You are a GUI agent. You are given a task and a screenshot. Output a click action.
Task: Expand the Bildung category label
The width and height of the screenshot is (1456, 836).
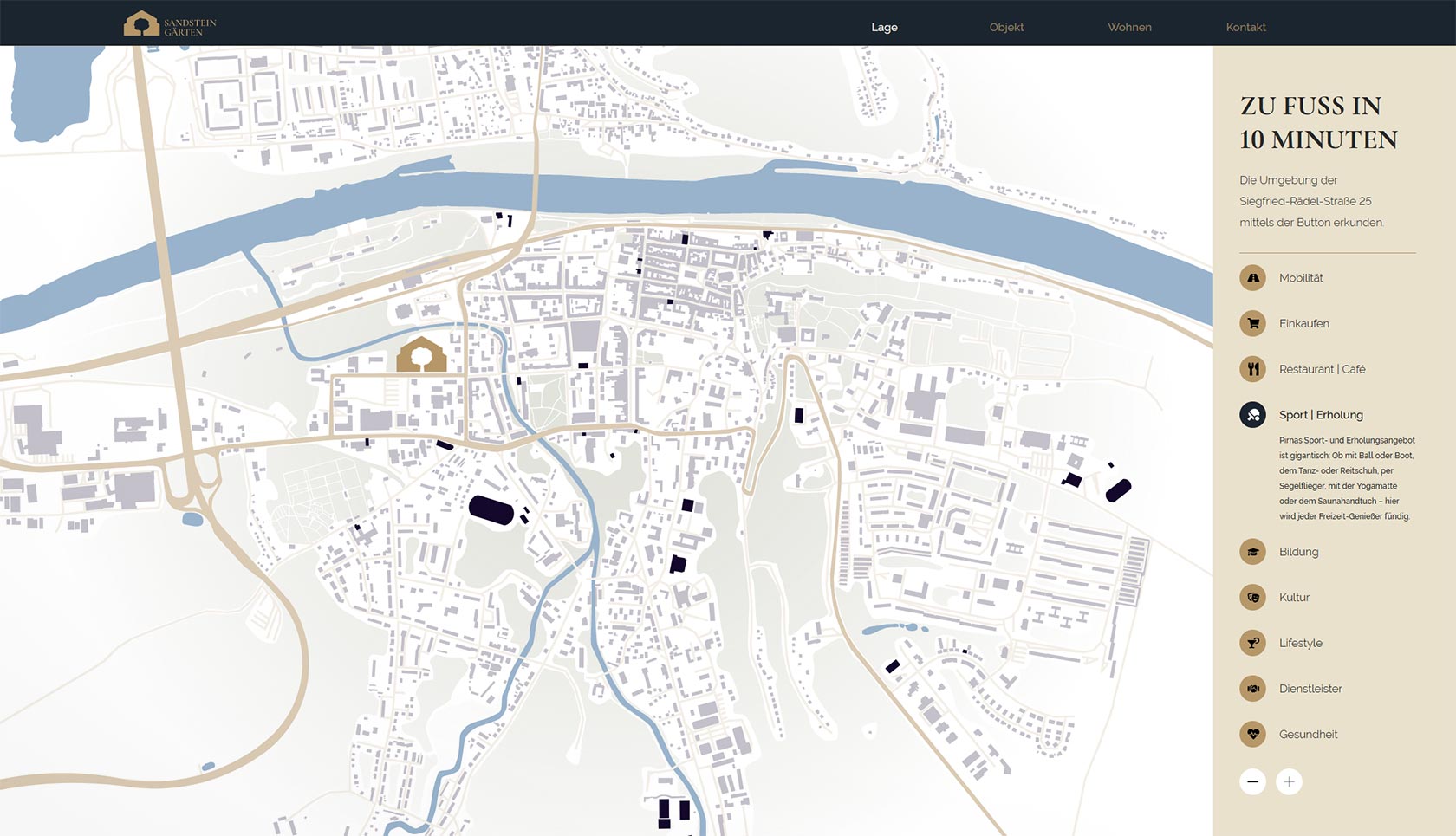(x=1298, y=552)
